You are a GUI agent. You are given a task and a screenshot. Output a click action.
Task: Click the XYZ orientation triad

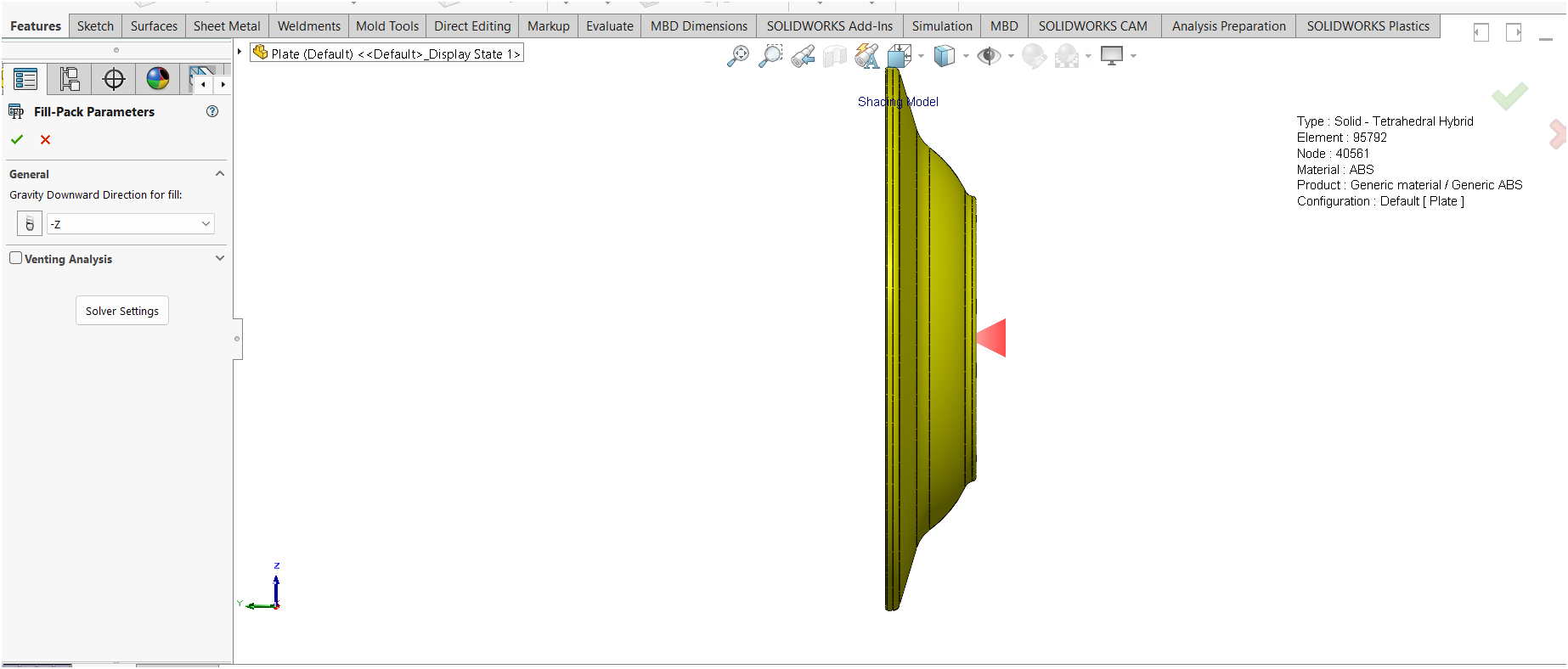tap(262, 587)
